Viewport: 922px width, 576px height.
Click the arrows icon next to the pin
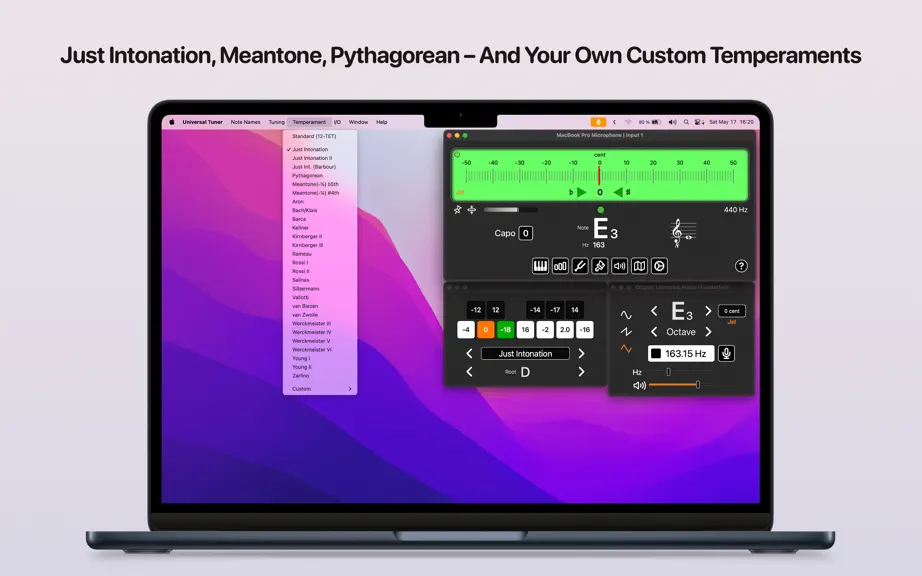click(472, 210)
